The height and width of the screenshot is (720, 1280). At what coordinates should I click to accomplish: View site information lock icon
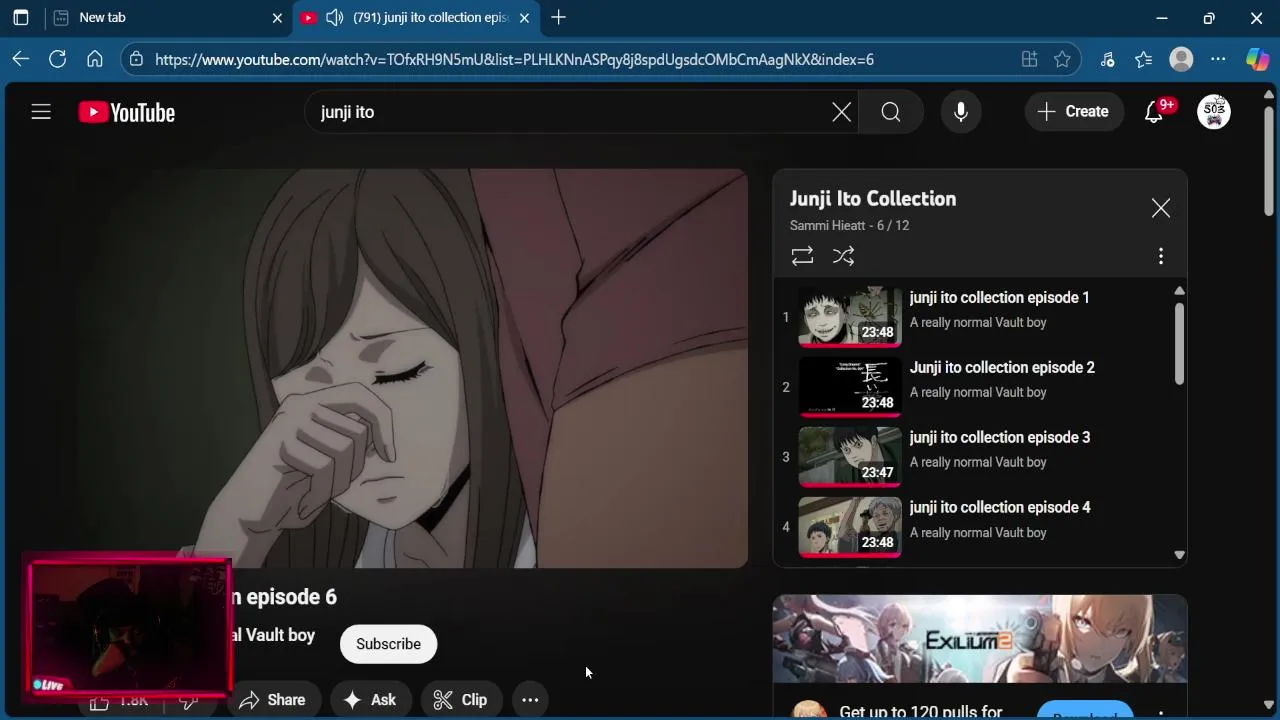tap(137, 60)
